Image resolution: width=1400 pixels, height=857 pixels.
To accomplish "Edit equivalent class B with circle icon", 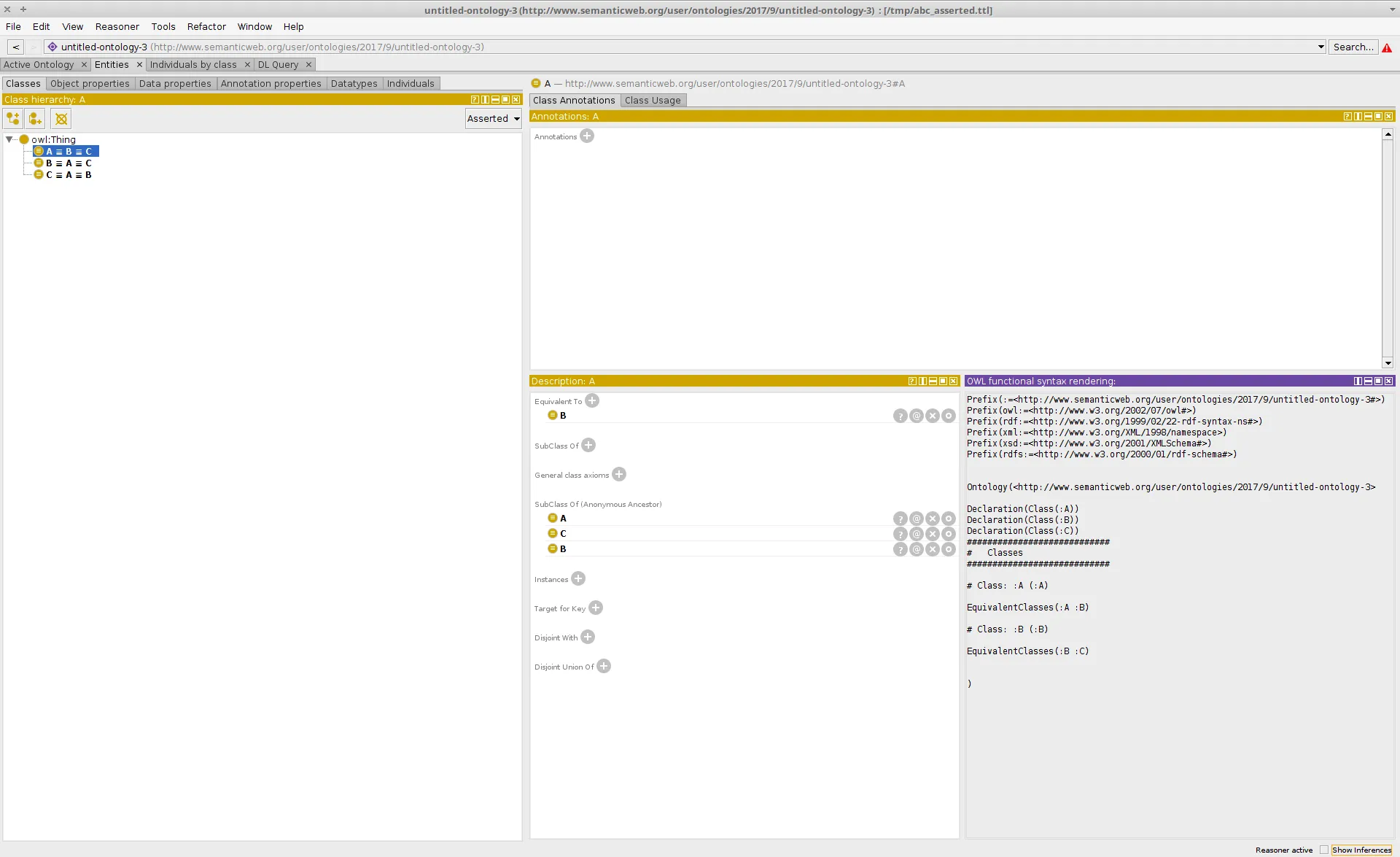I will [948, 416].
